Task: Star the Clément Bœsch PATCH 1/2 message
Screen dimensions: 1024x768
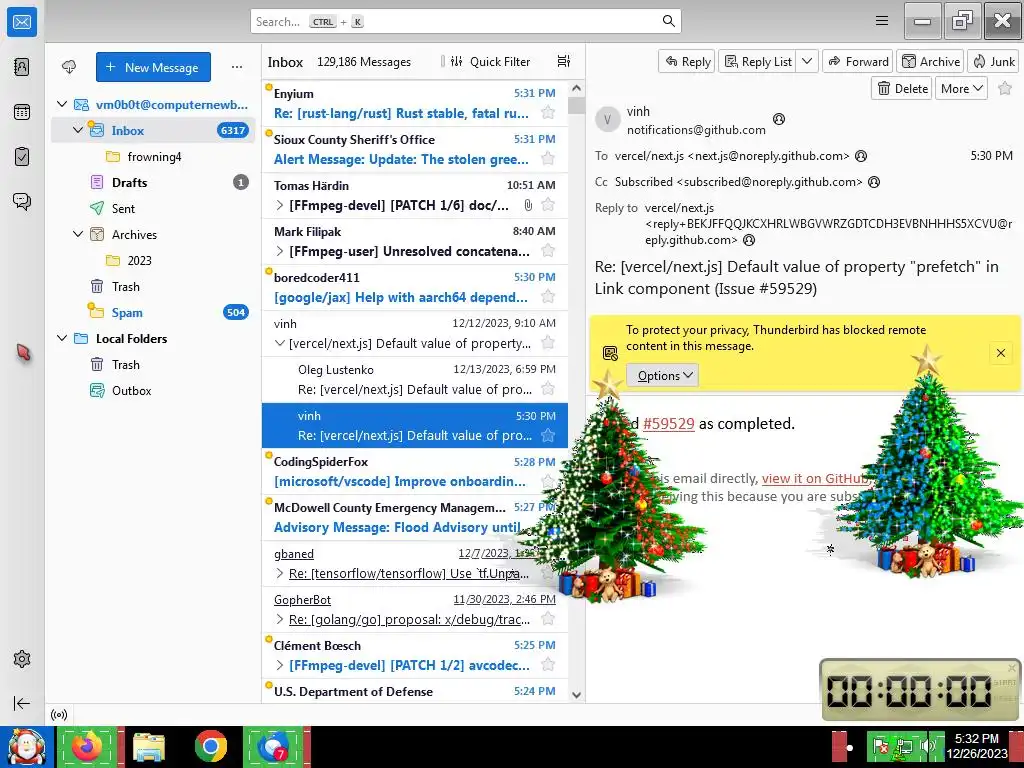Action: click(548, 665)
